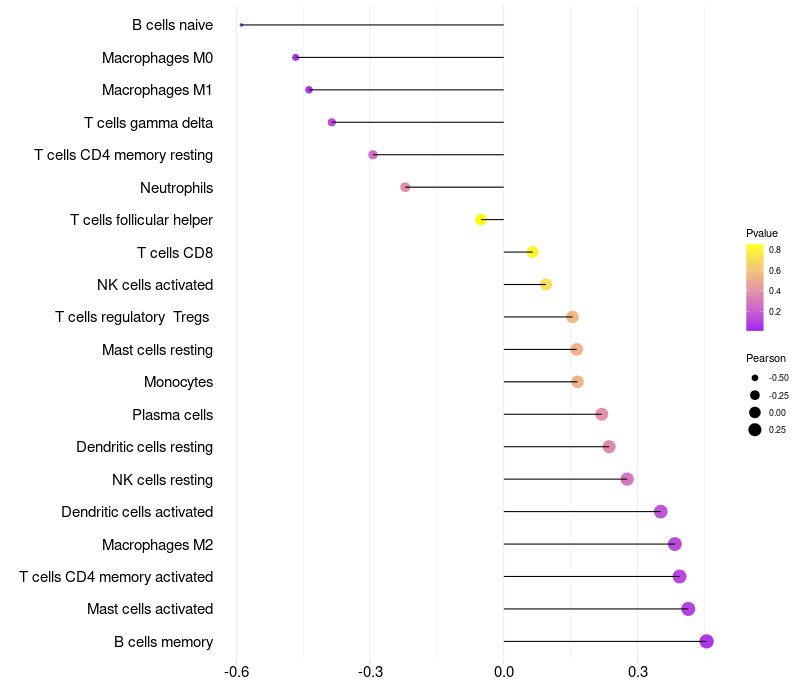Image resolution: width=800 pixels, height=700 pixels.
Task: Click the Plasma cells axis label
Action: pyautogui.click(x=172, y=415)
